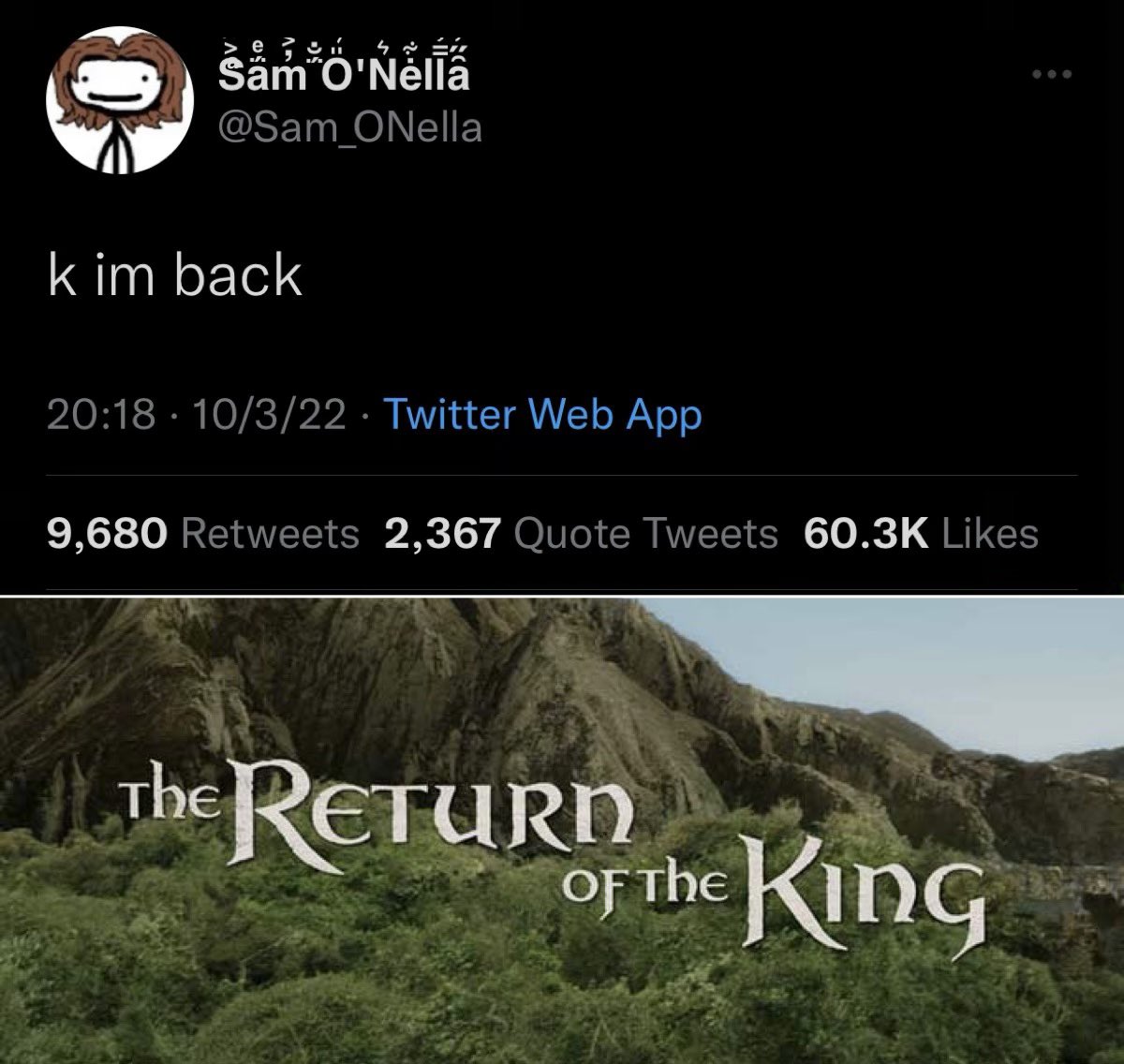Click the 9,680 retweet count number

pos(108,534)
